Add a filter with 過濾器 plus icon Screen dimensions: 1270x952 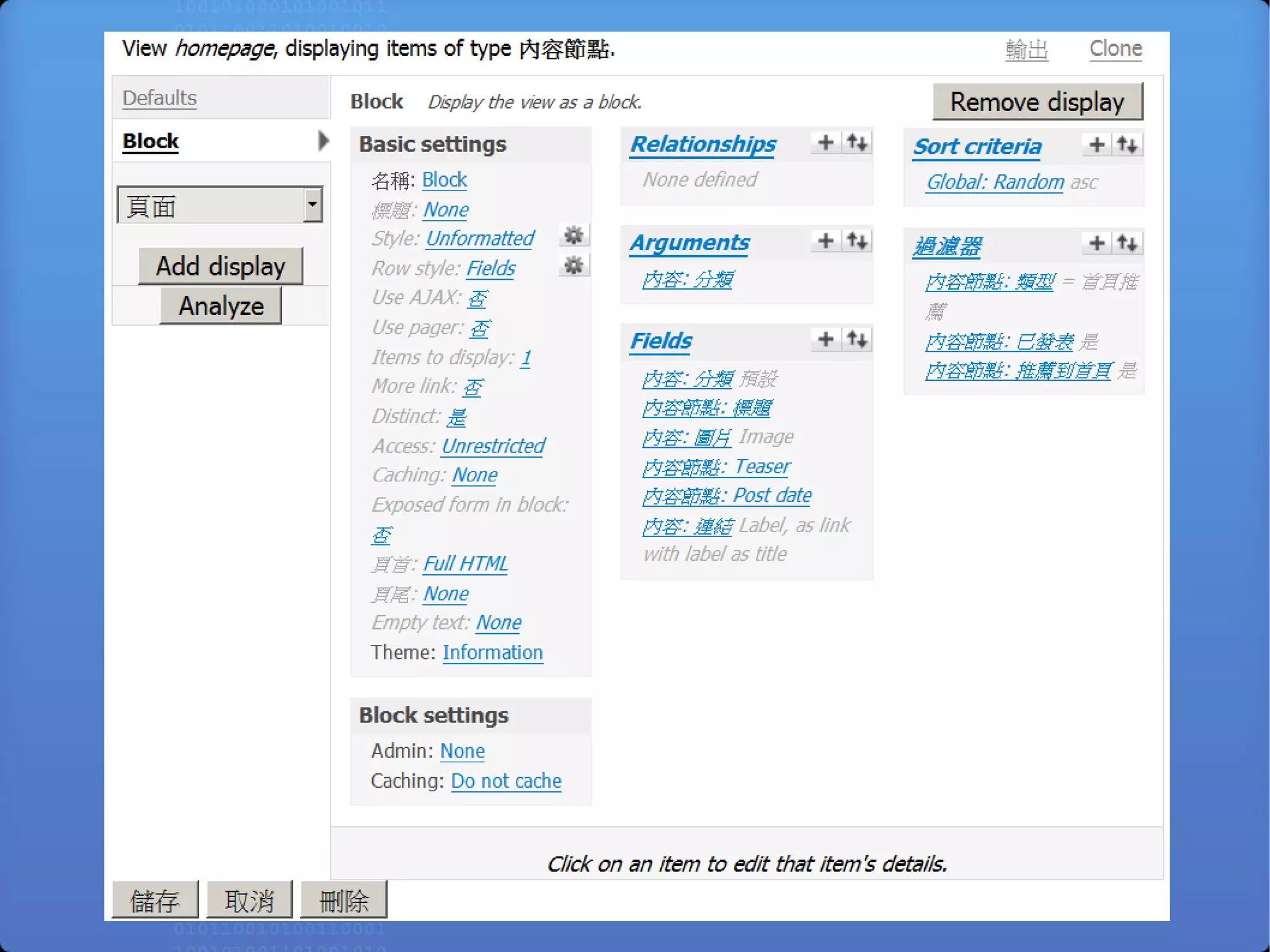click(1096, 243)
